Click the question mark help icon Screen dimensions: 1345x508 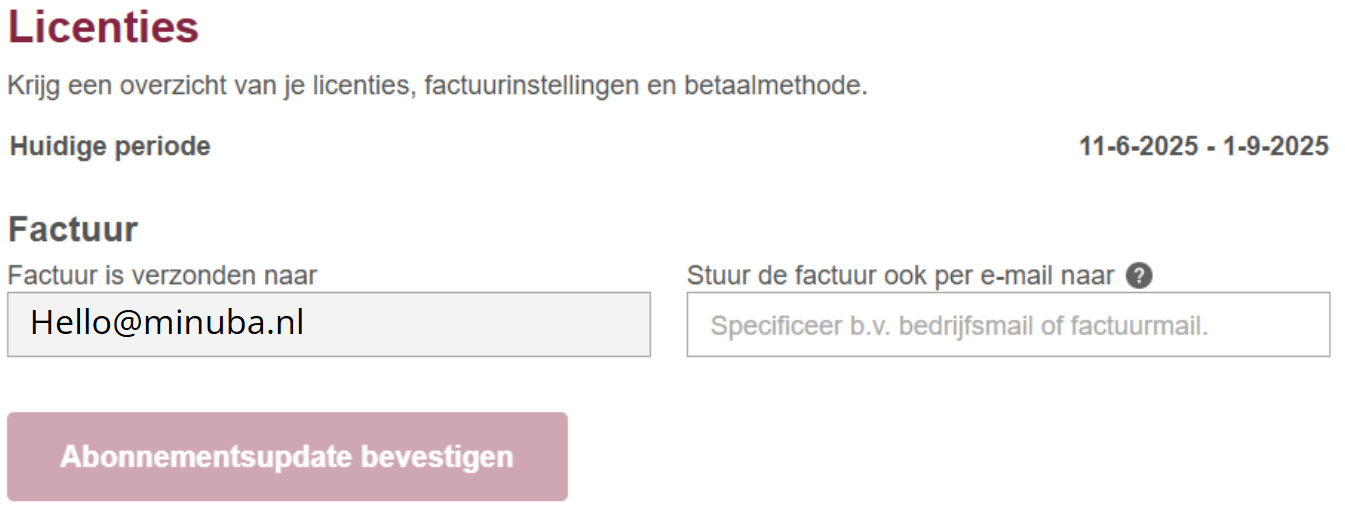tap(1138, 276)
